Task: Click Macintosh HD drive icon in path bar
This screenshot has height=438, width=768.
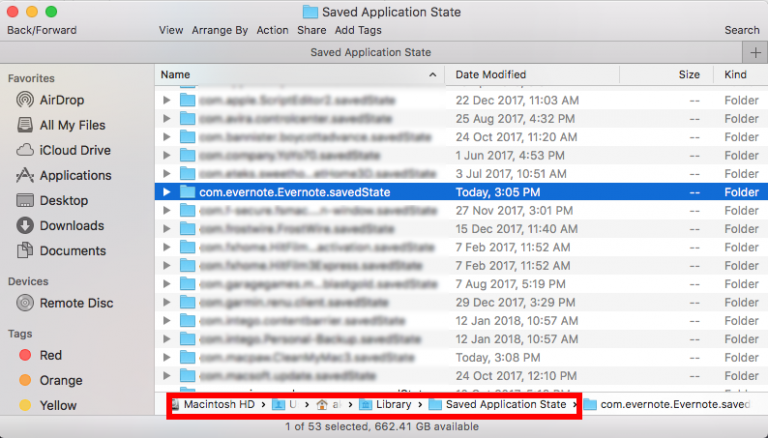Action: click(175, 405)
